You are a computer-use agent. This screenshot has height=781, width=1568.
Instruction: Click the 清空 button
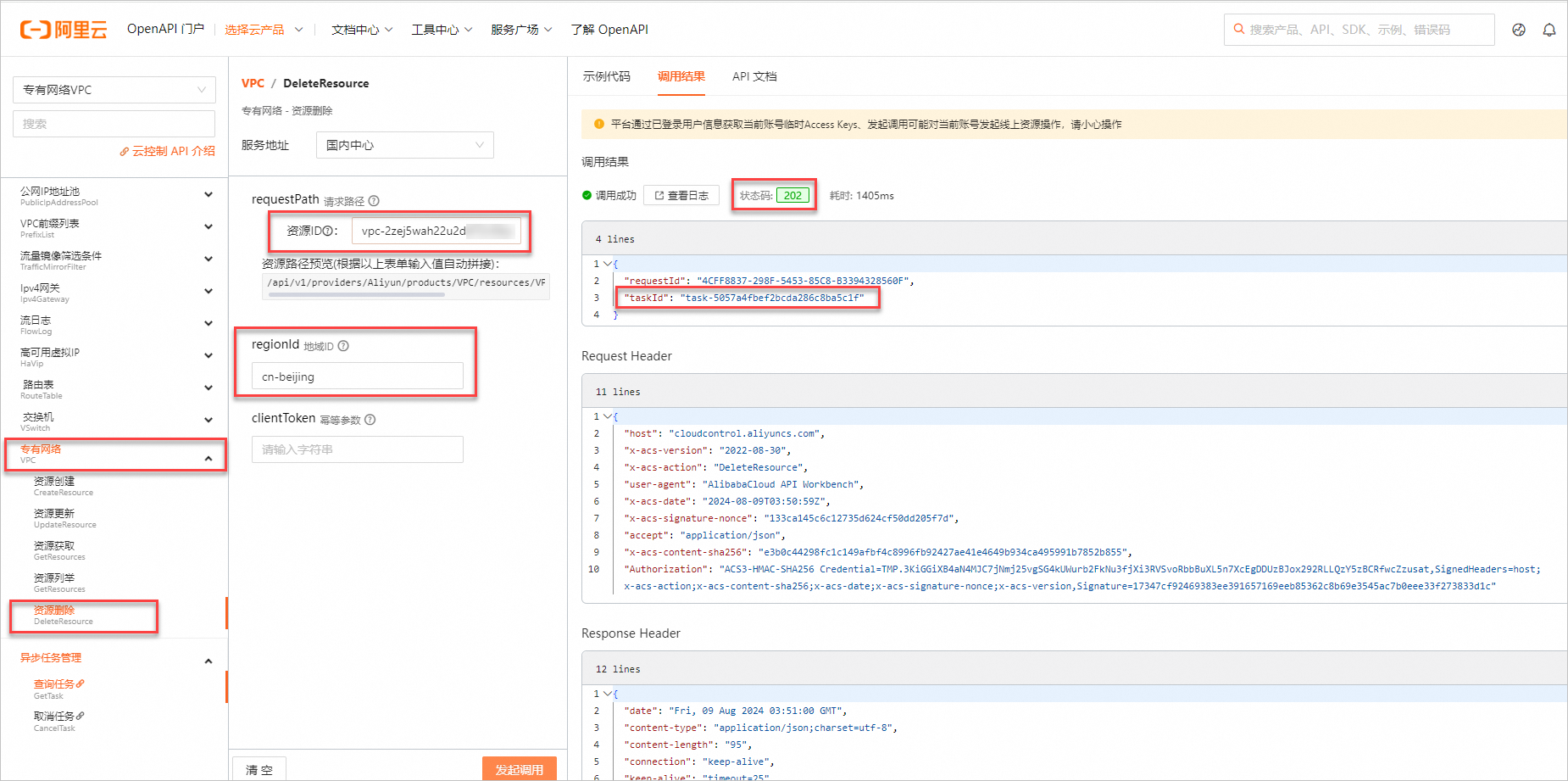[259, 769]
